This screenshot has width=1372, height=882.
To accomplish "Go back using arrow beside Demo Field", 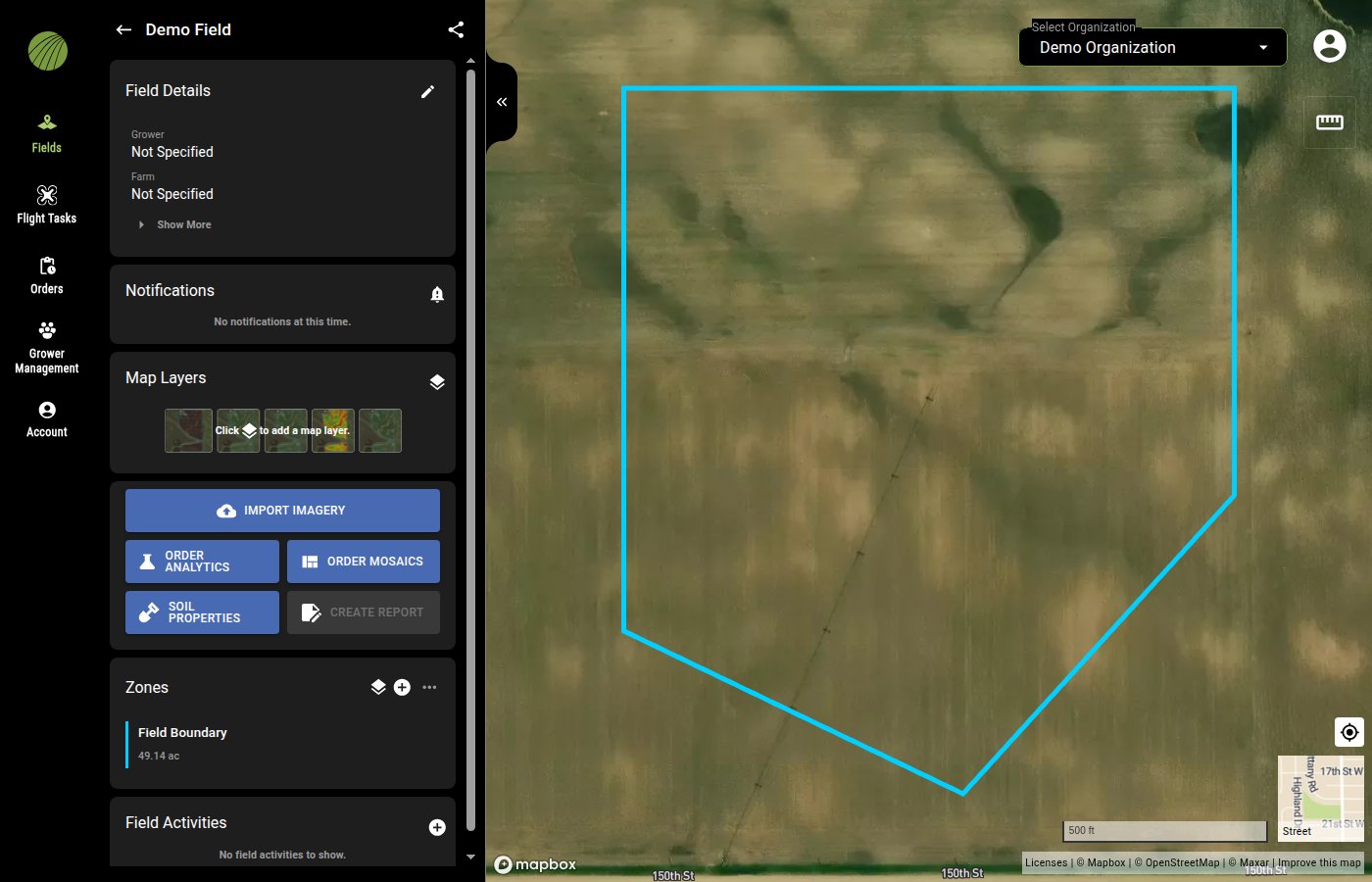I will (x=123, y=29).
